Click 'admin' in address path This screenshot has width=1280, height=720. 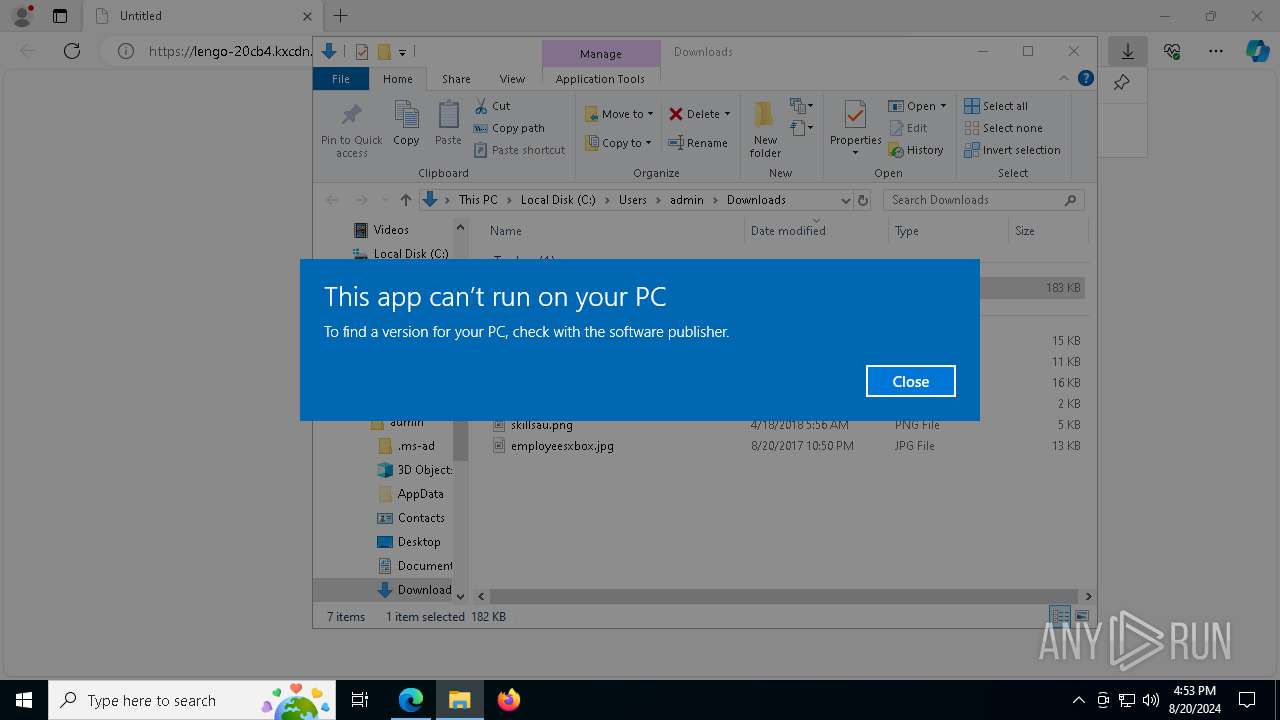pos(686,200)
